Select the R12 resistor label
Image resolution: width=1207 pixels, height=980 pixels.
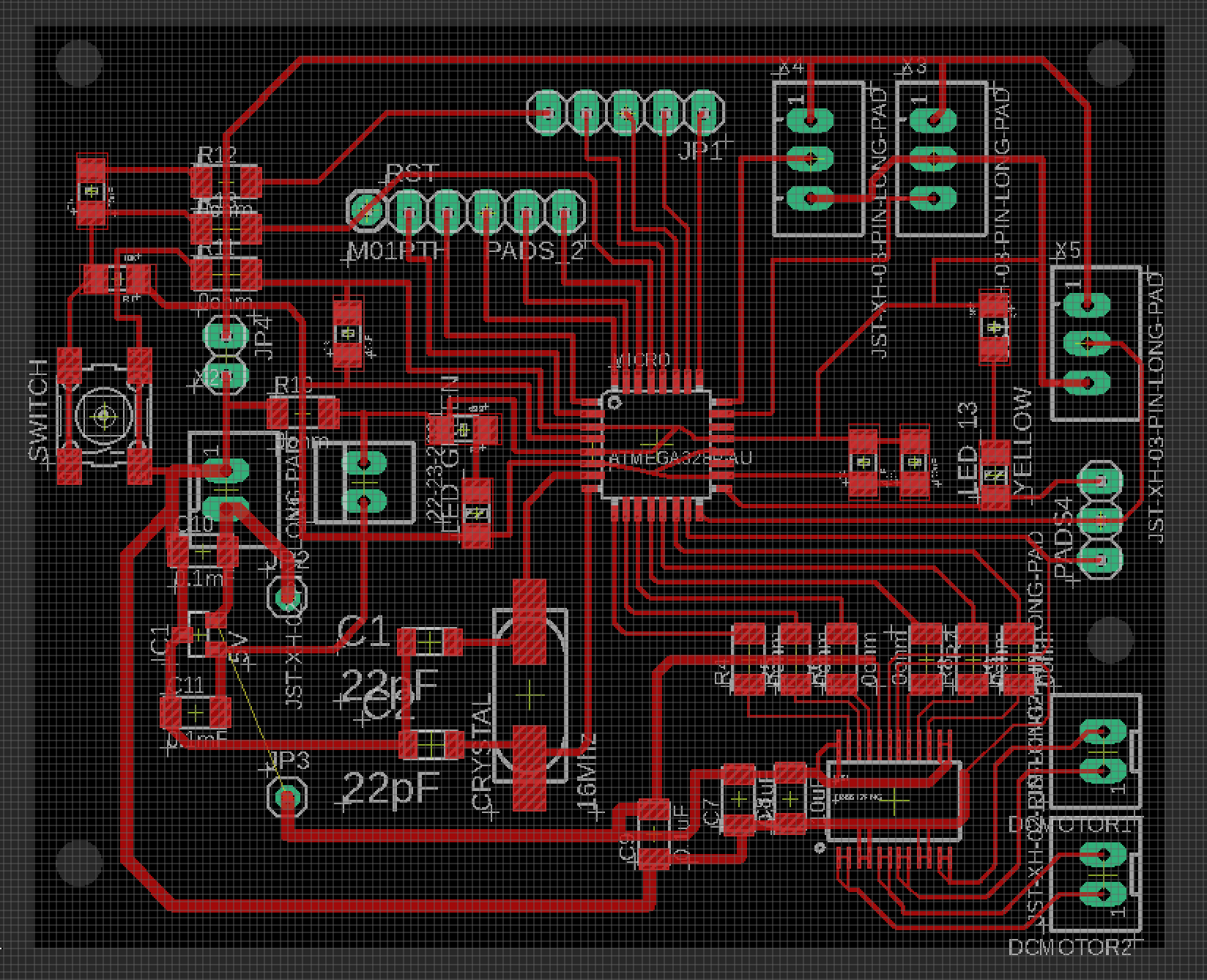tap(217, 156)
